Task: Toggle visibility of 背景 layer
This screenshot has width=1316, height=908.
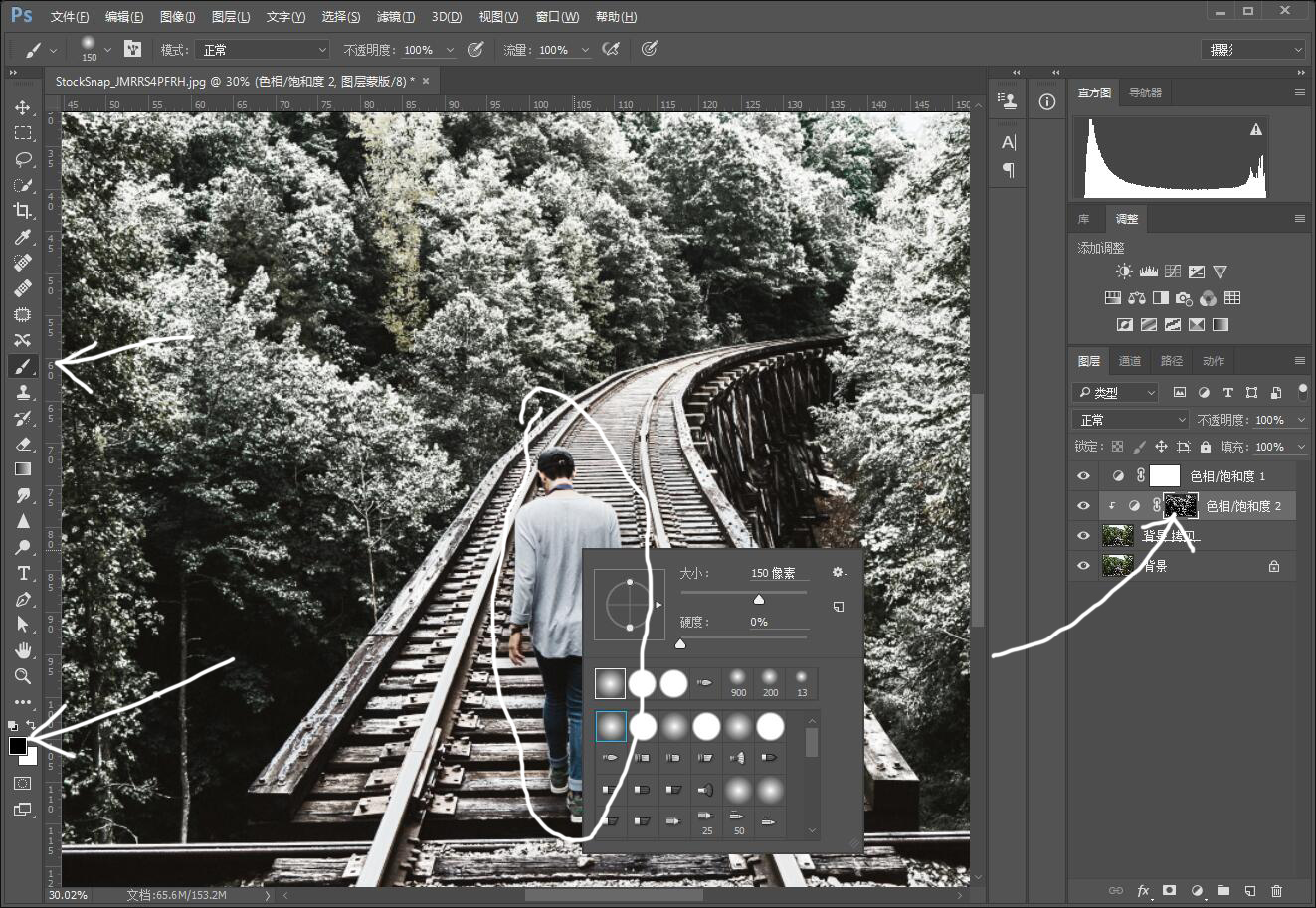Action: coord(1083,566)
